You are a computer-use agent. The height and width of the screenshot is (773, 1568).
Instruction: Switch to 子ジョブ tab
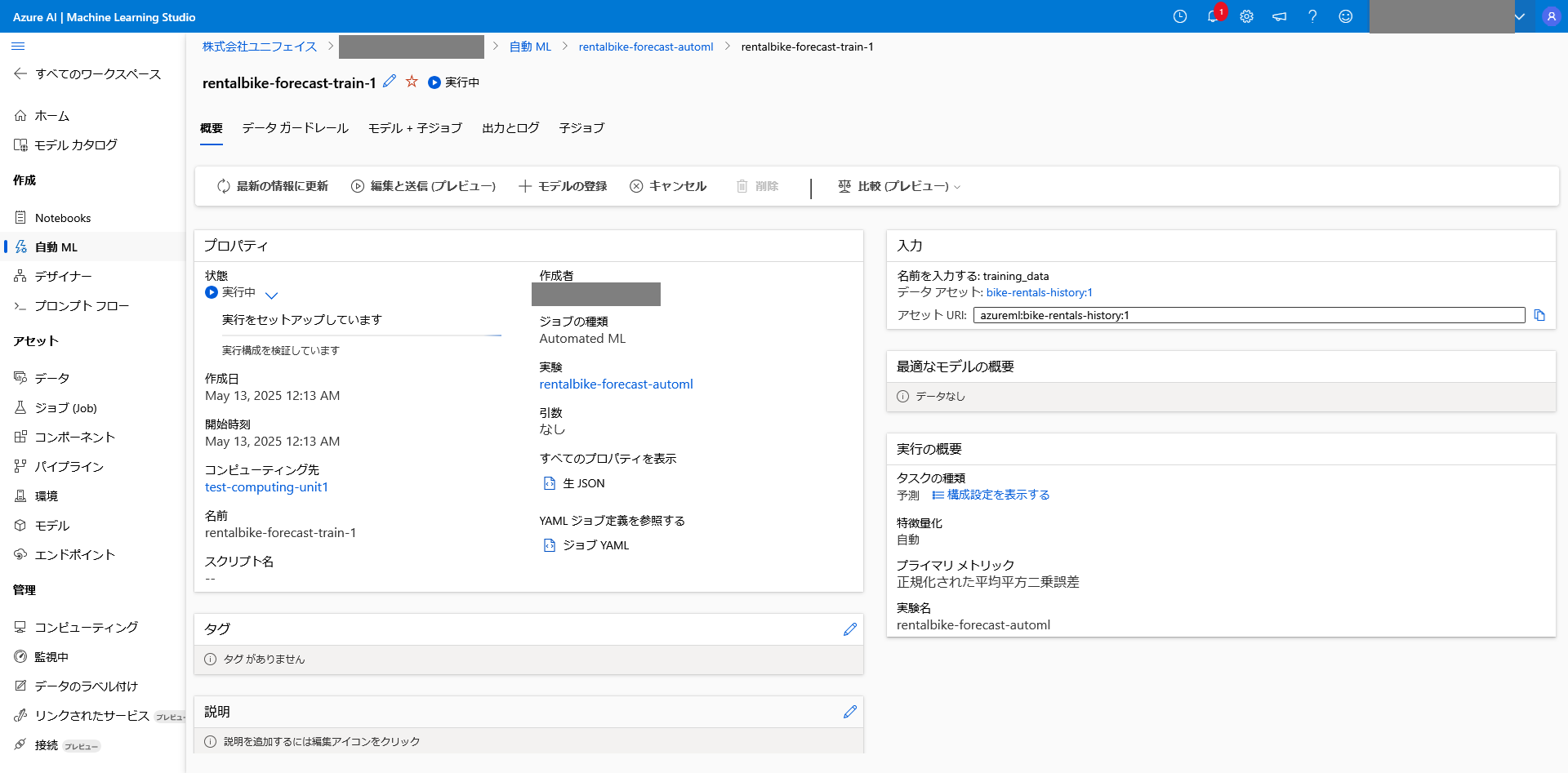[581, 128]
